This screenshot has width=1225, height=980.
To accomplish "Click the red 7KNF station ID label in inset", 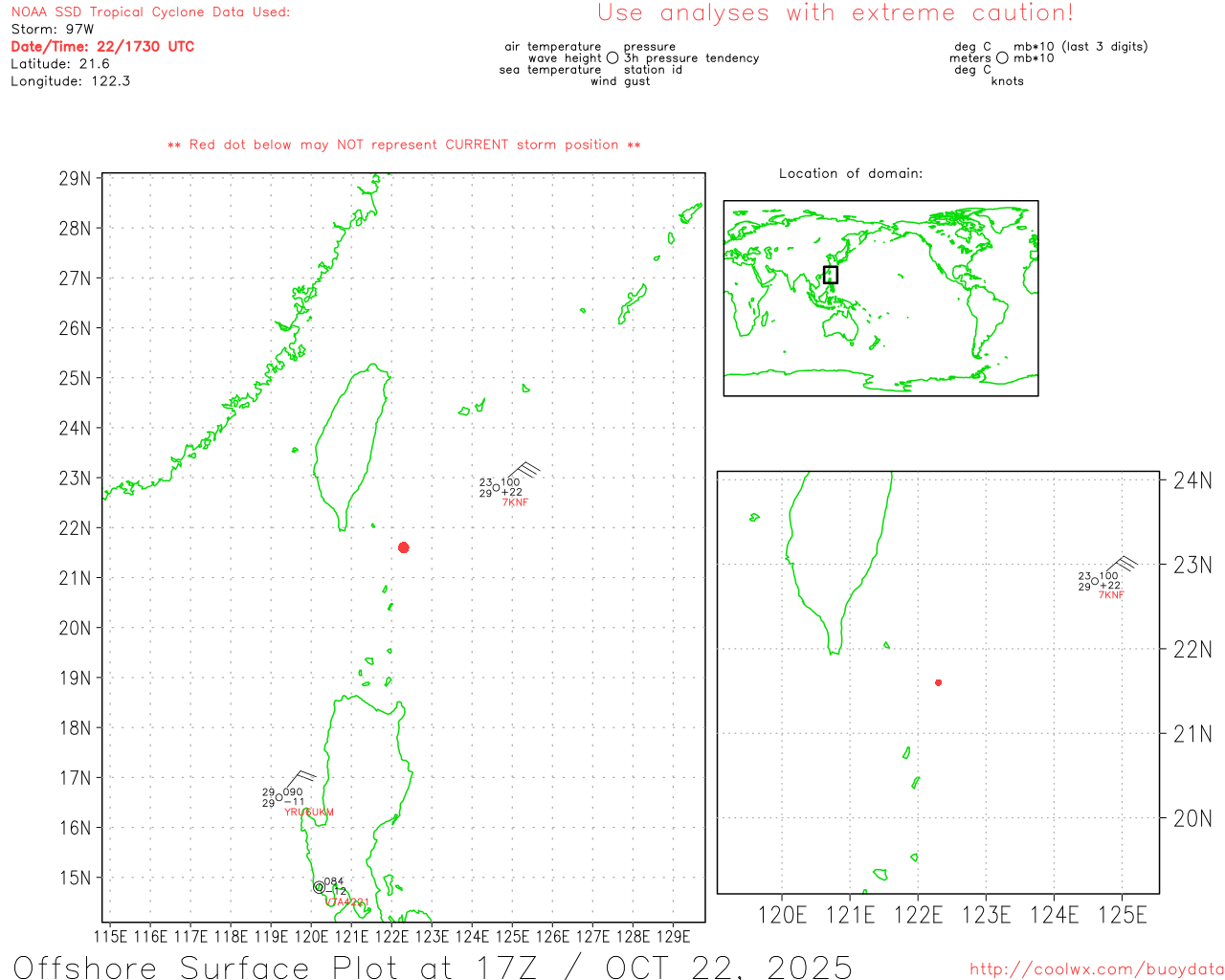I will point(1111,595).
